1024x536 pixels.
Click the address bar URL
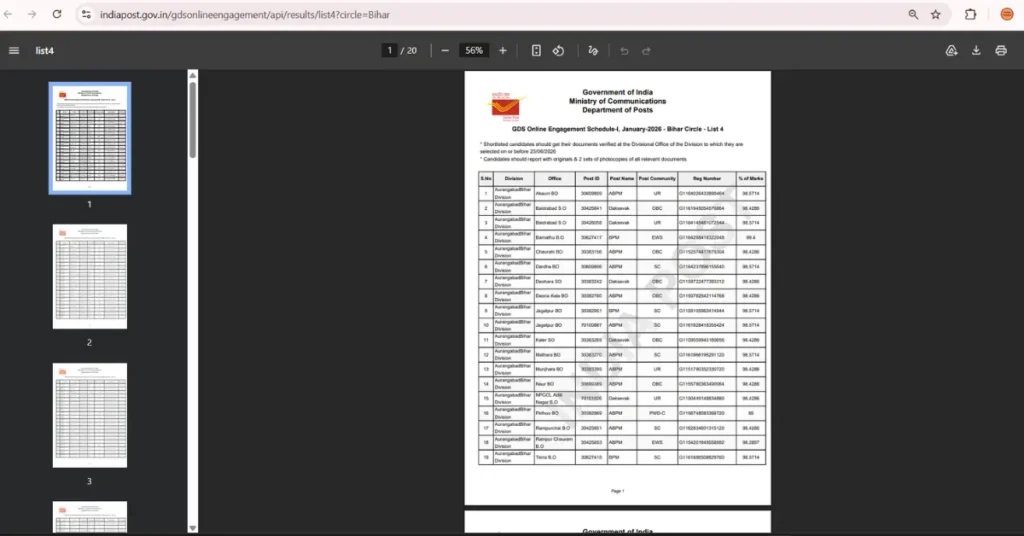[x=245, y=14]
